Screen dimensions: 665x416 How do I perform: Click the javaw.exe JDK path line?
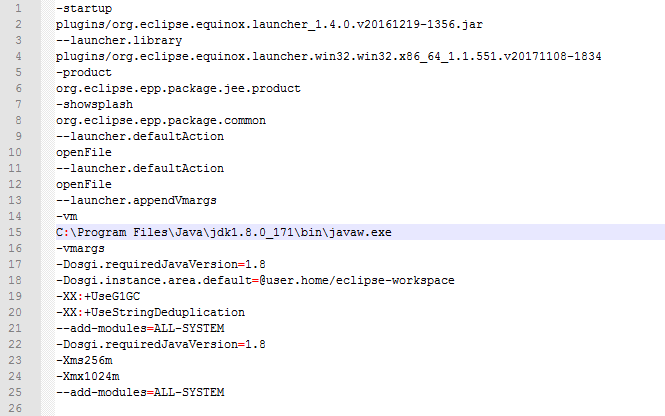pos(224,232)
